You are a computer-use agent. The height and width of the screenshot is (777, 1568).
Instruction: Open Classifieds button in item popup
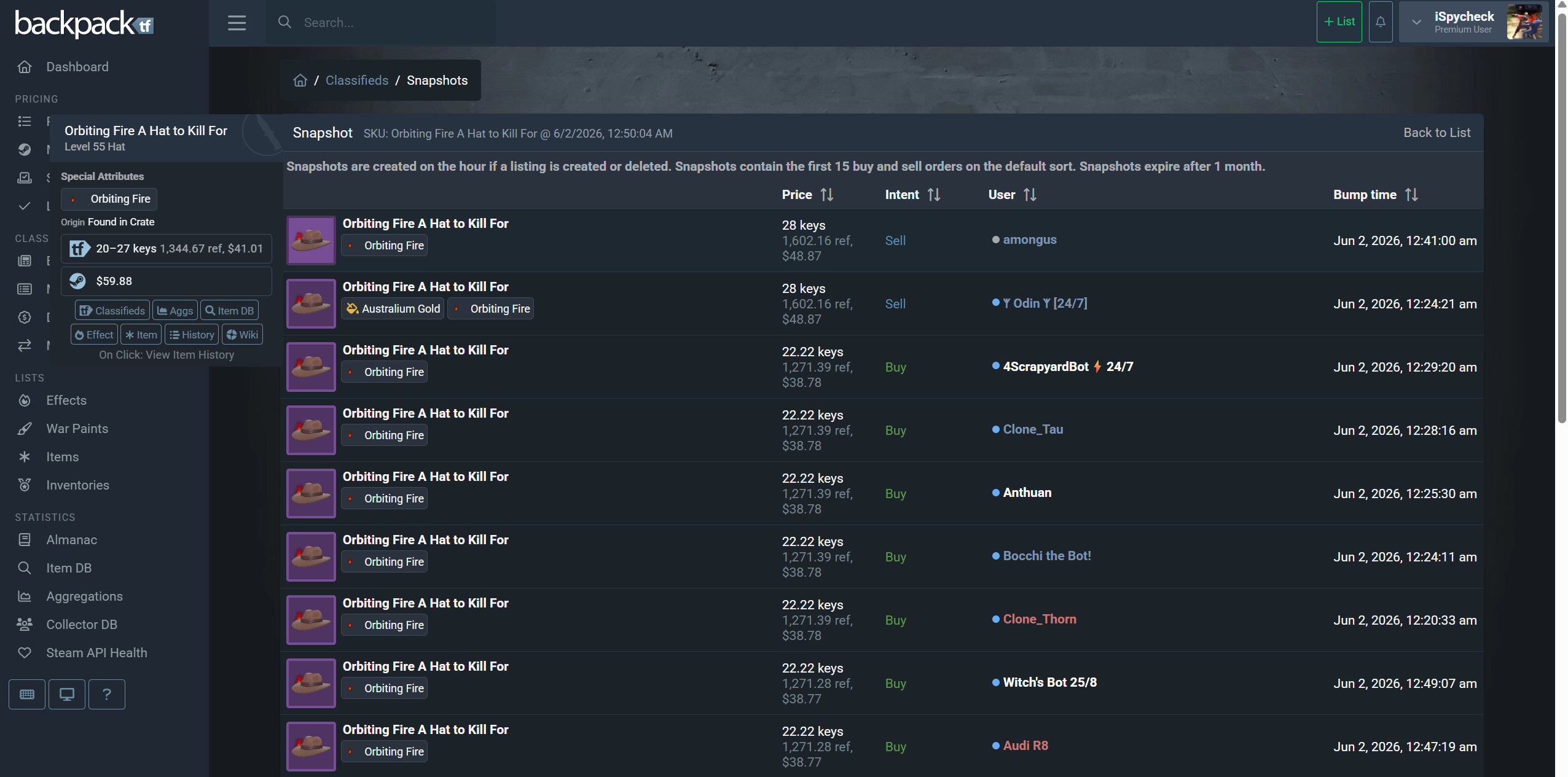point(112,310)
